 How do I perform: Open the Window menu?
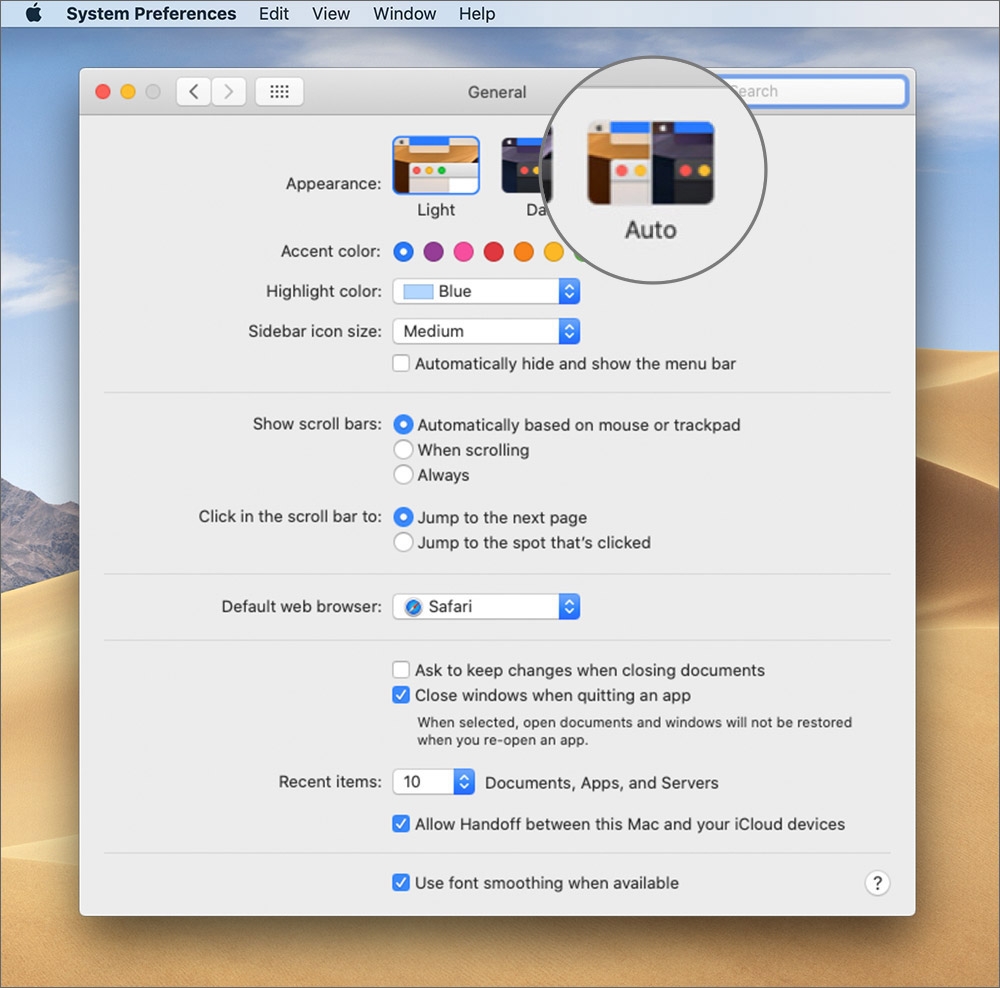404,13
